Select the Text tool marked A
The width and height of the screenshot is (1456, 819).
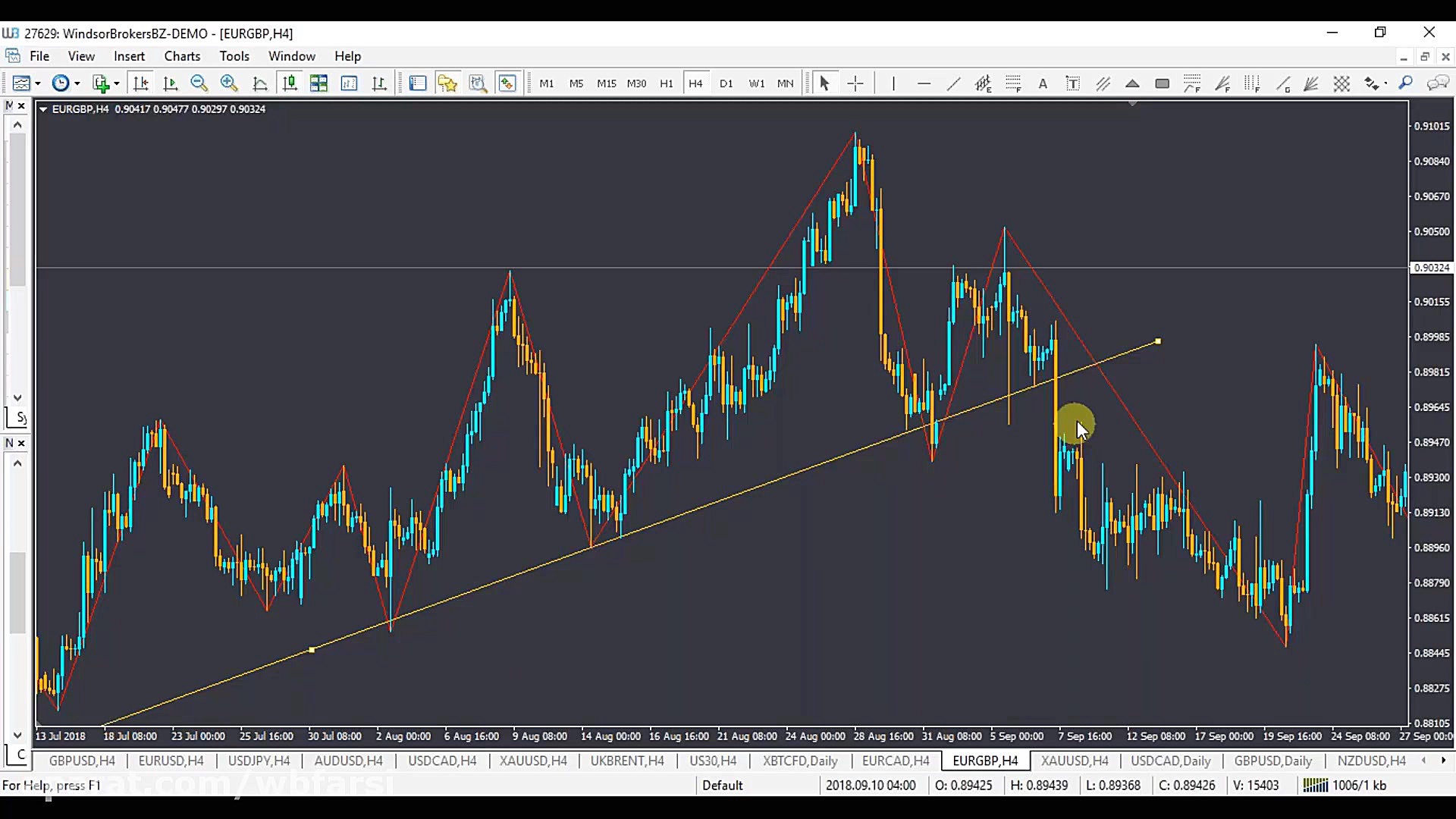(x=1043, y=83)
